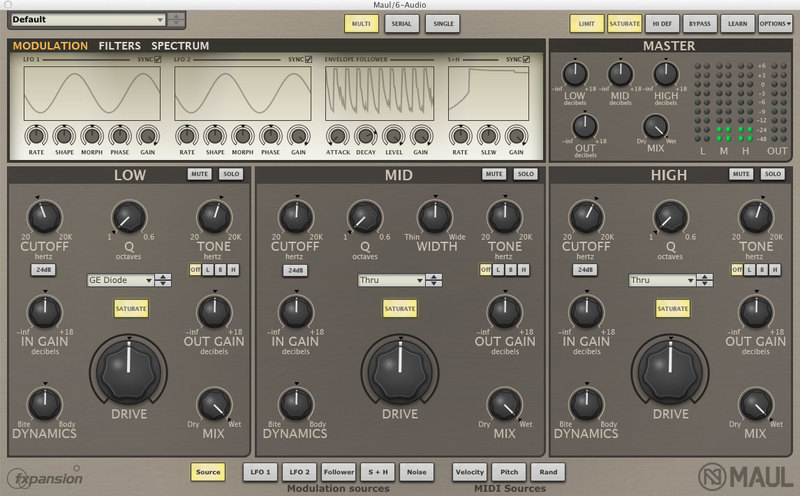800x496 pixels.
Task: Click the MID band WIDTH knob
Action: pos(435,216)
